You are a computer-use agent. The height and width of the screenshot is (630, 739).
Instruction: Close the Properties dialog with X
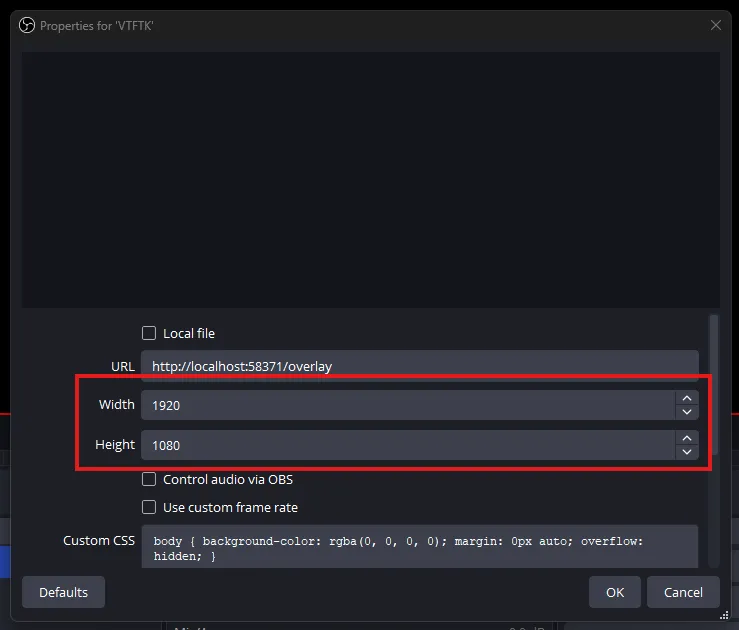coord(715,25)
